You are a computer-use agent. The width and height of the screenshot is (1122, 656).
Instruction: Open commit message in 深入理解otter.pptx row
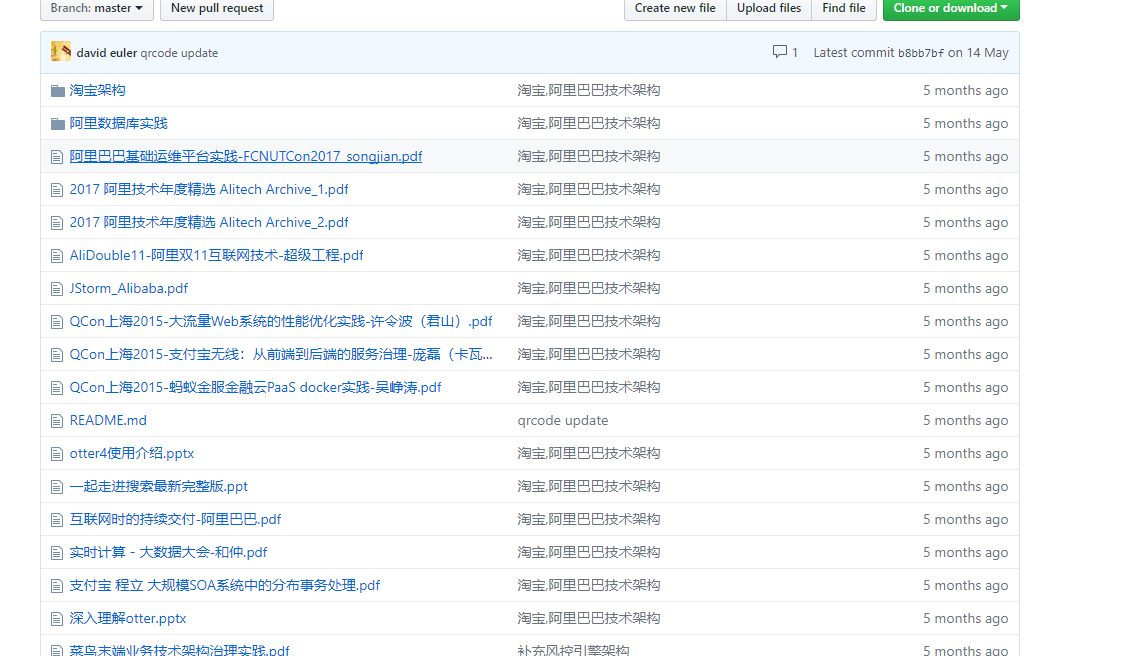589,617
